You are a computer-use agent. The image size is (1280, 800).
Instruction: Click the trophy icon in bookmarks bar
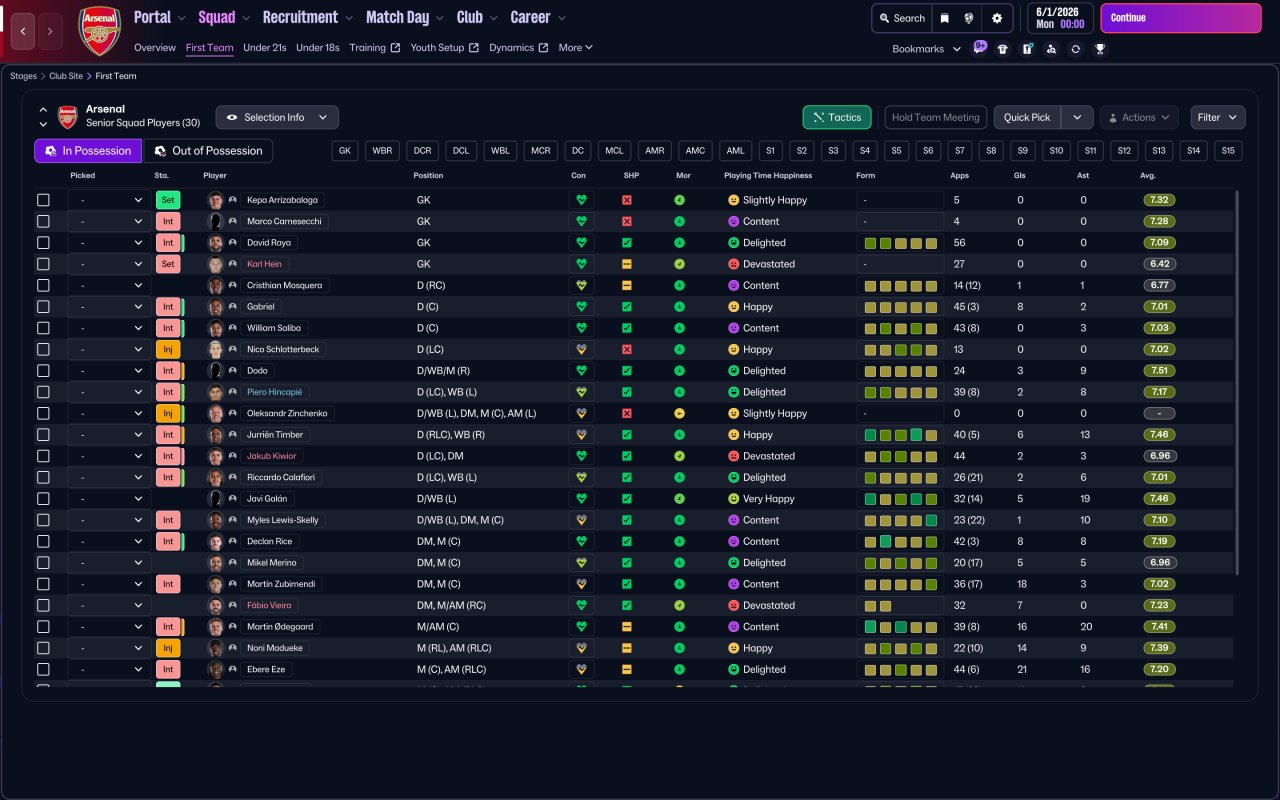coord(1100,49)
